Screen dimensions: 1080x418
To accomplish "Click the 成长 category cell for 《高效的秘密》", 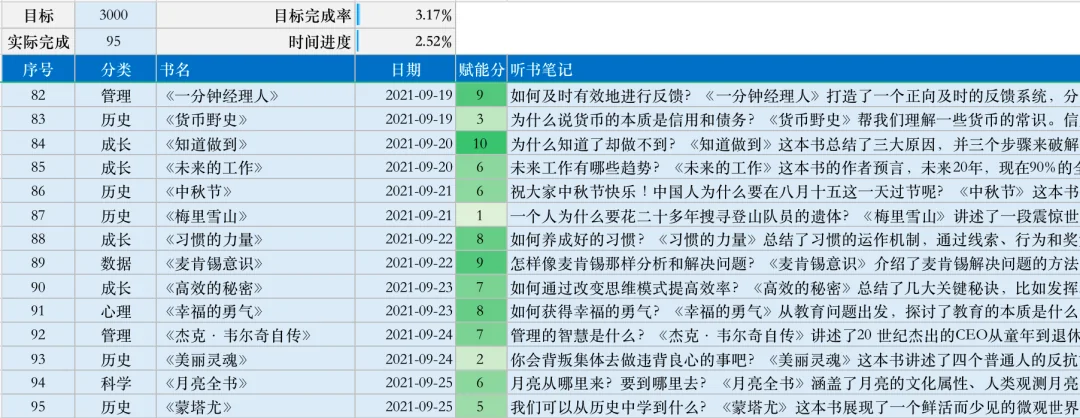I will pos(115,287).
